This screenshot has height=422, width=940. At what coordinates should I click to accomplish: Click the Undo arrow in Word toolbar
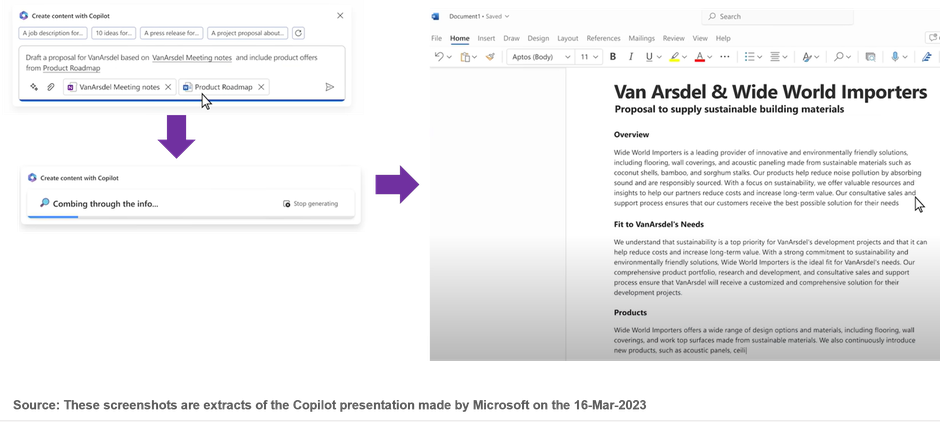[x=439, y=57]
